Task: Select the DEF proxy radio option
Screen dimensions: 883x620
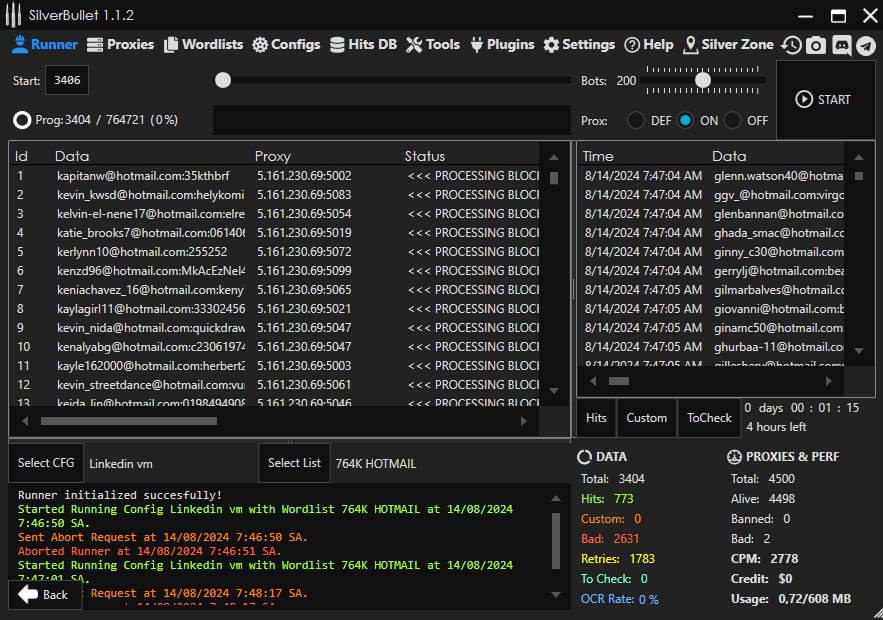Action: pyautogui.click(x=635, y=120)
